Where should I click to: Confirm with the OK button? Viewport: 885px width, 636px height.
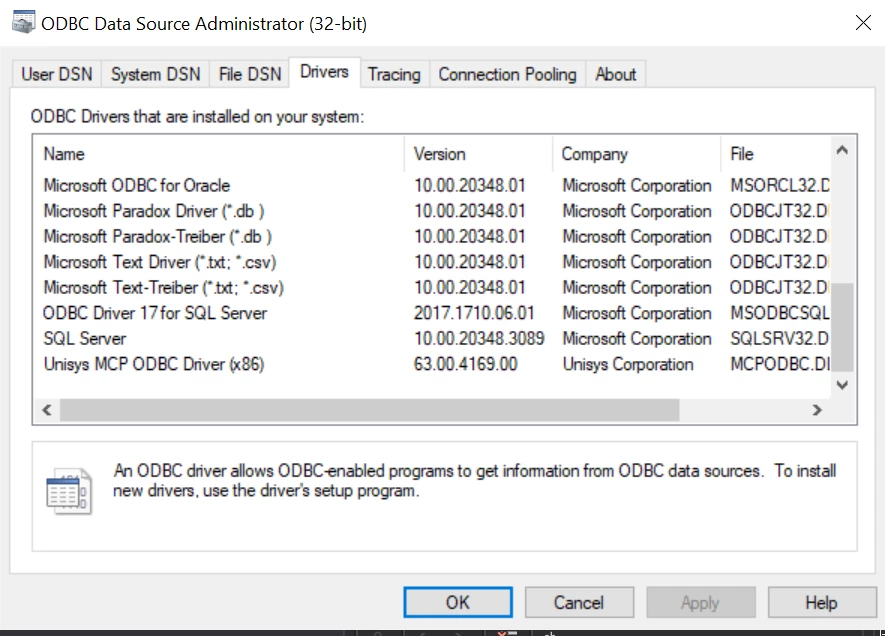point(458,602)
